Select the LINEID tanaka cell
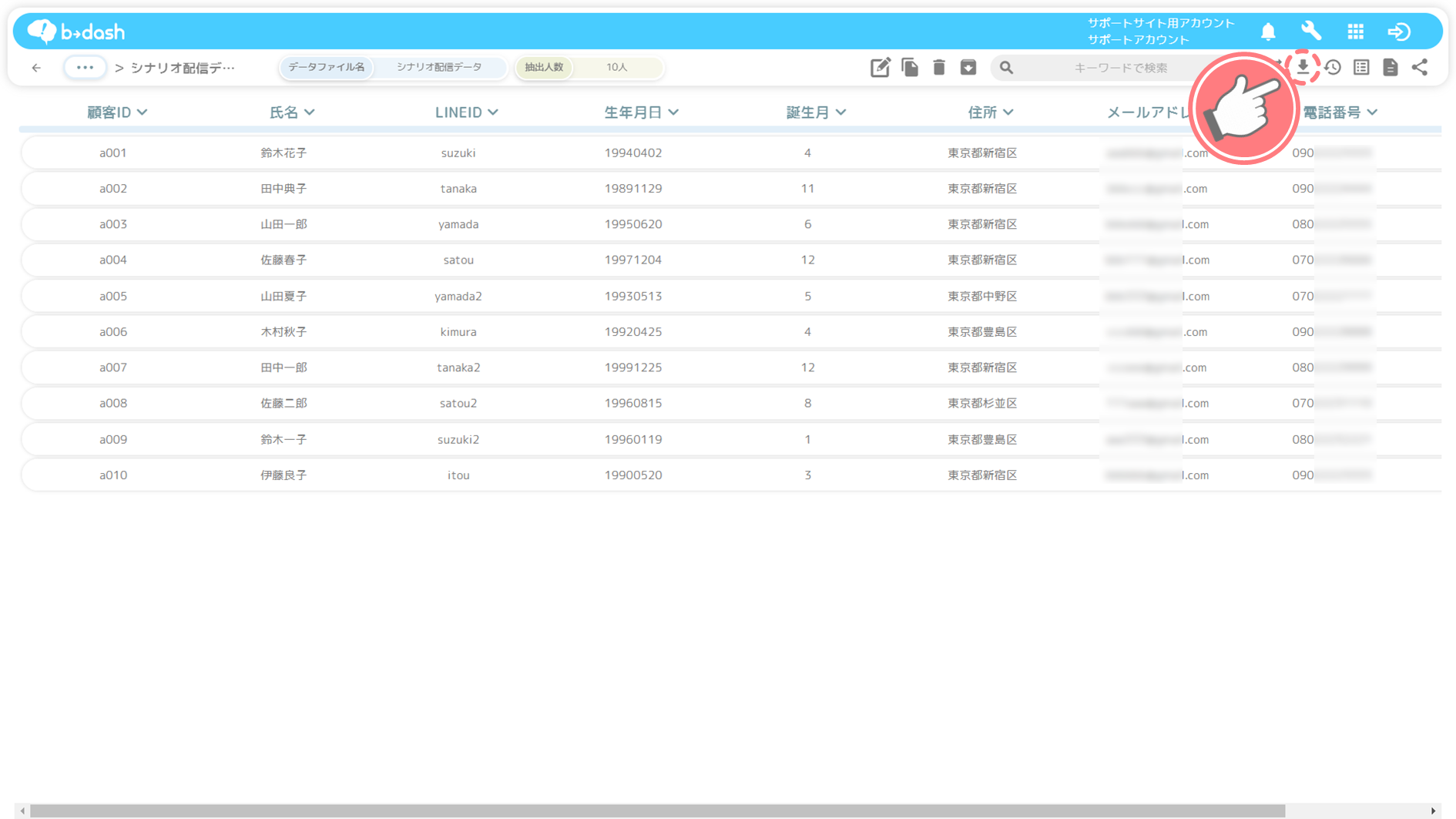The width and height of the screenshot is (1456, 819). point(458,189)
